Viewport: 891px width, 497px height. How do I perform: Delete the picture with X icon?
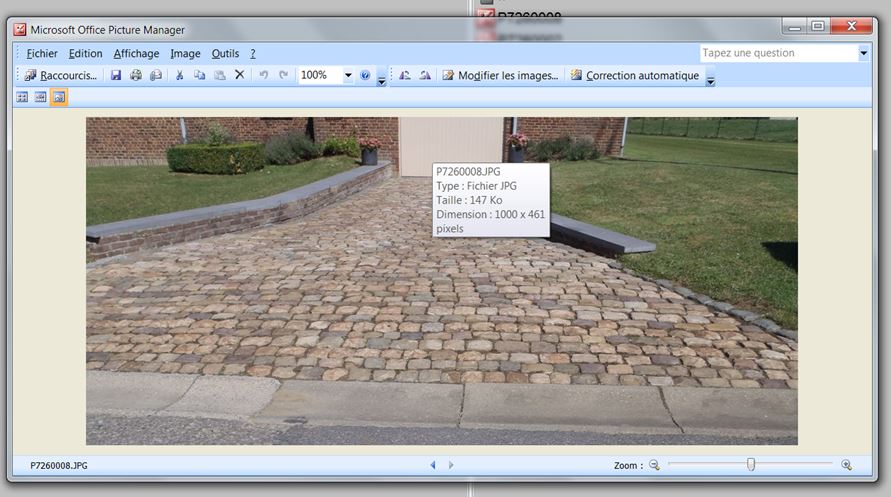[x=240, y=74]
